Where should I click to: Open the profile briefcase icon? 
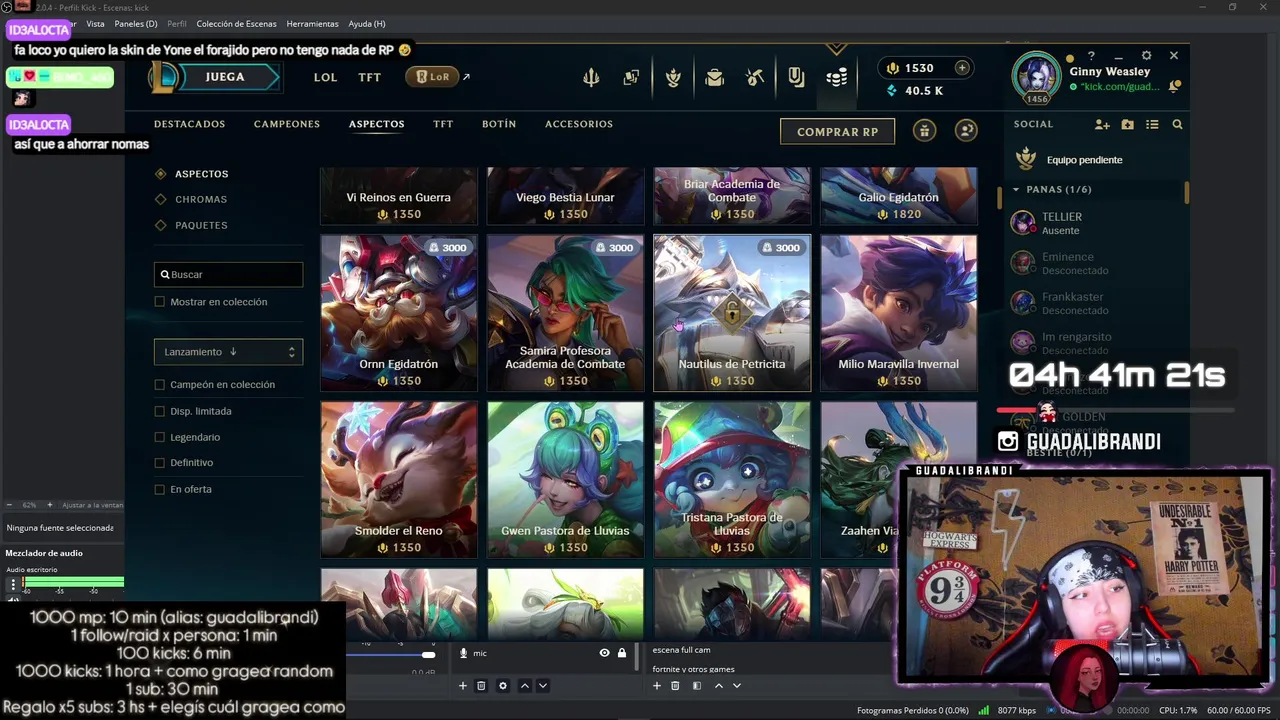(714, 77)
